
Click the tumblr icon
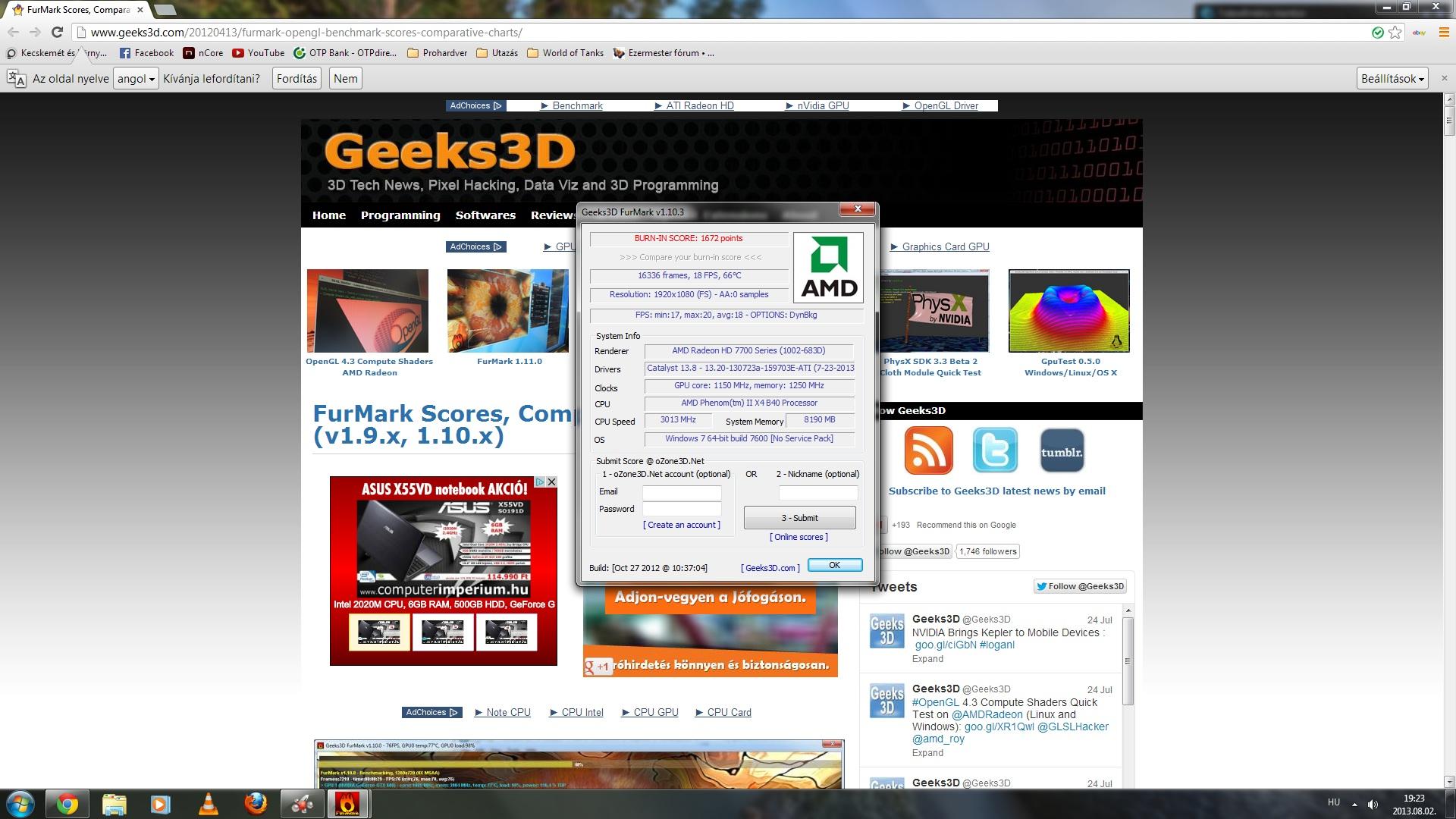click(1062, 450)
